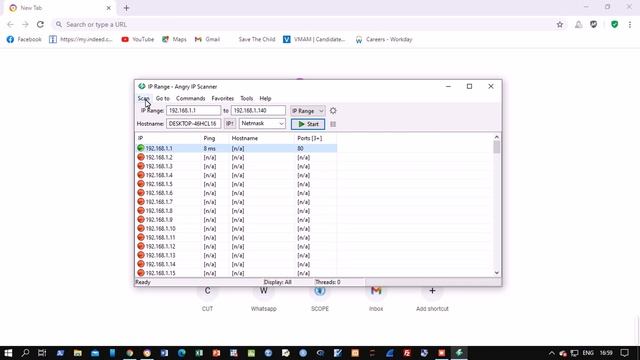Open the Gmail bookmark
This screenshot has height=360, width=640.
pos(207,39)
